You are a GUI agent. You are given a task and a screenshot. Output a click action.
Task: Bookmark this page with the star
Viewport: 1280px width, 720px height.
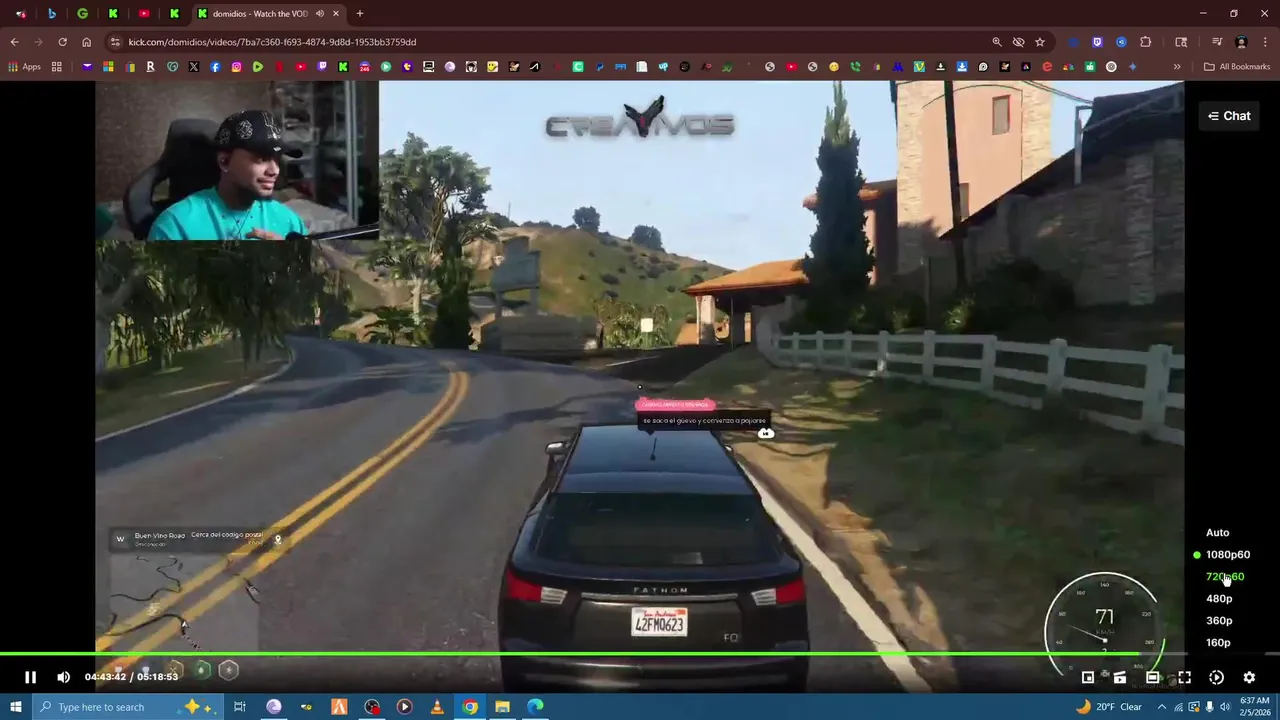(1040, 42)
